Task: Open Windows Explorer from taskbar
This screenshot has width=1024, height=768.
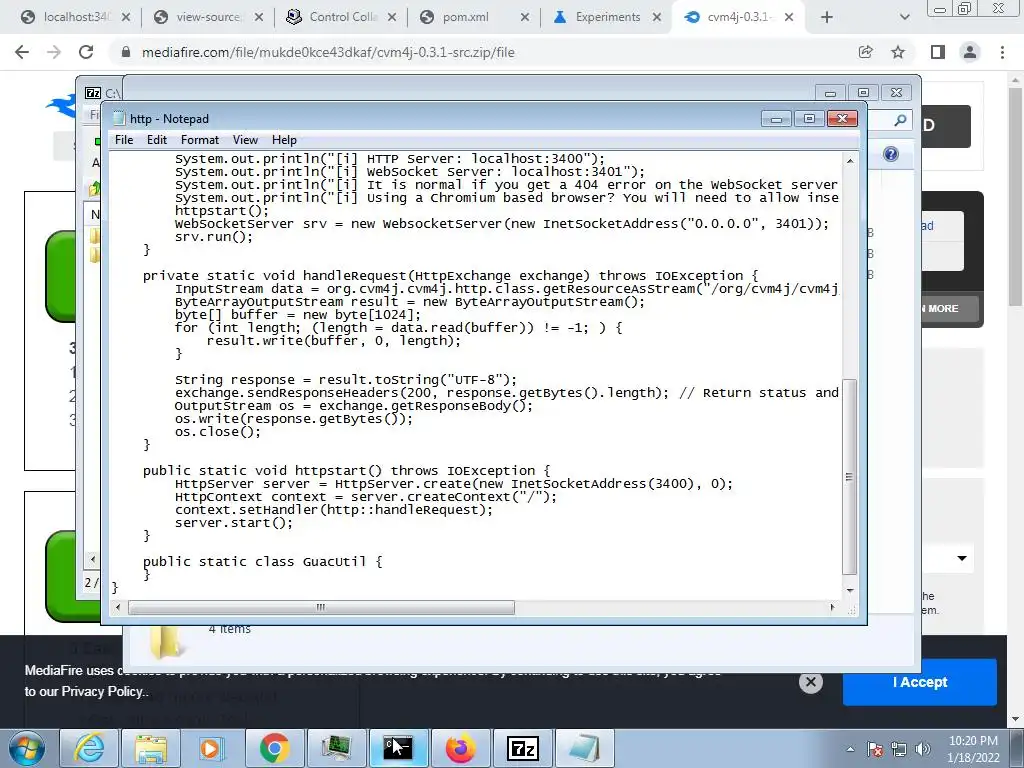Action: click(151, 748)
